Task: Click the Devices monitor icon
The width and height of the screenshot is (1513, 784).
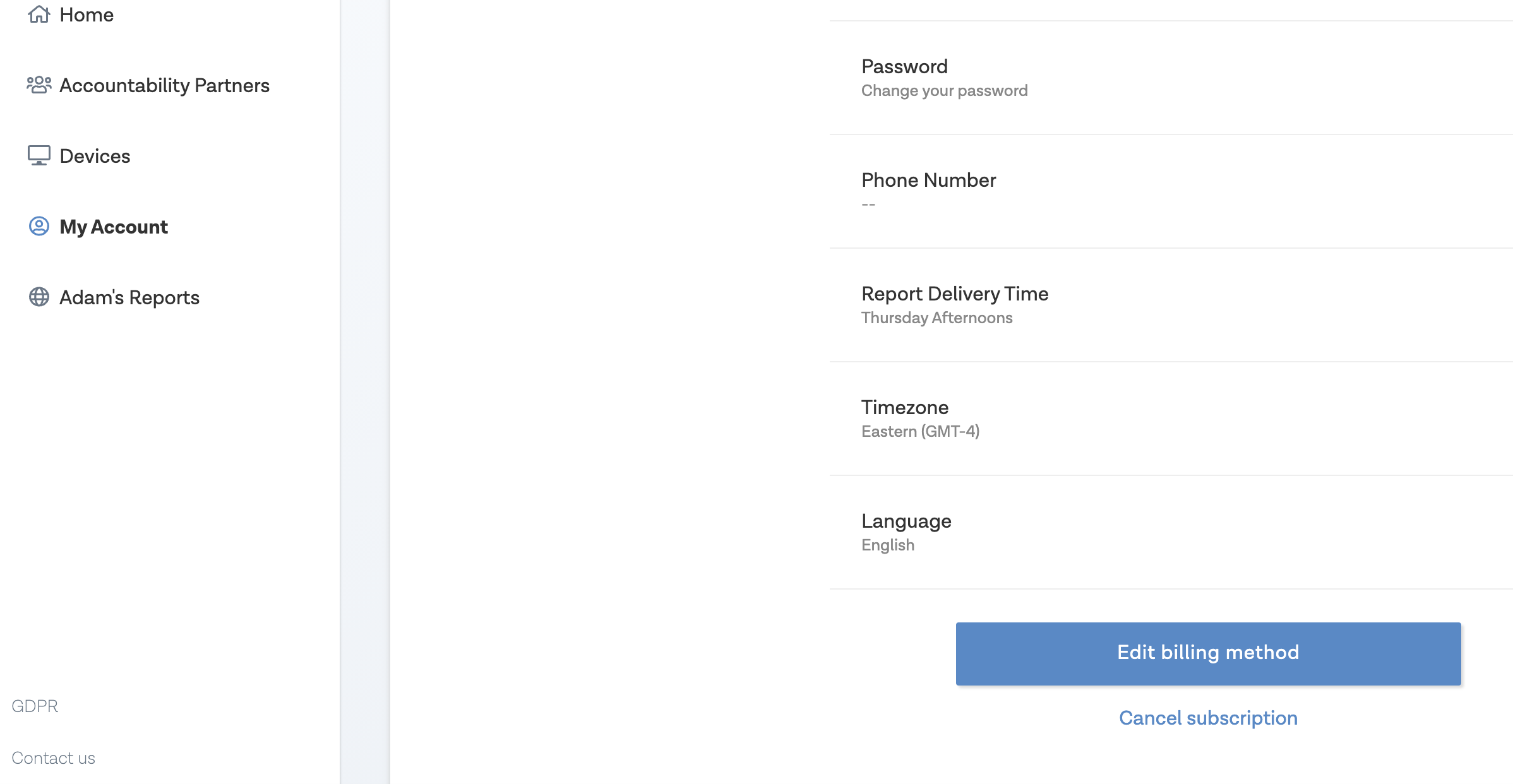Action: coord(39,155)
